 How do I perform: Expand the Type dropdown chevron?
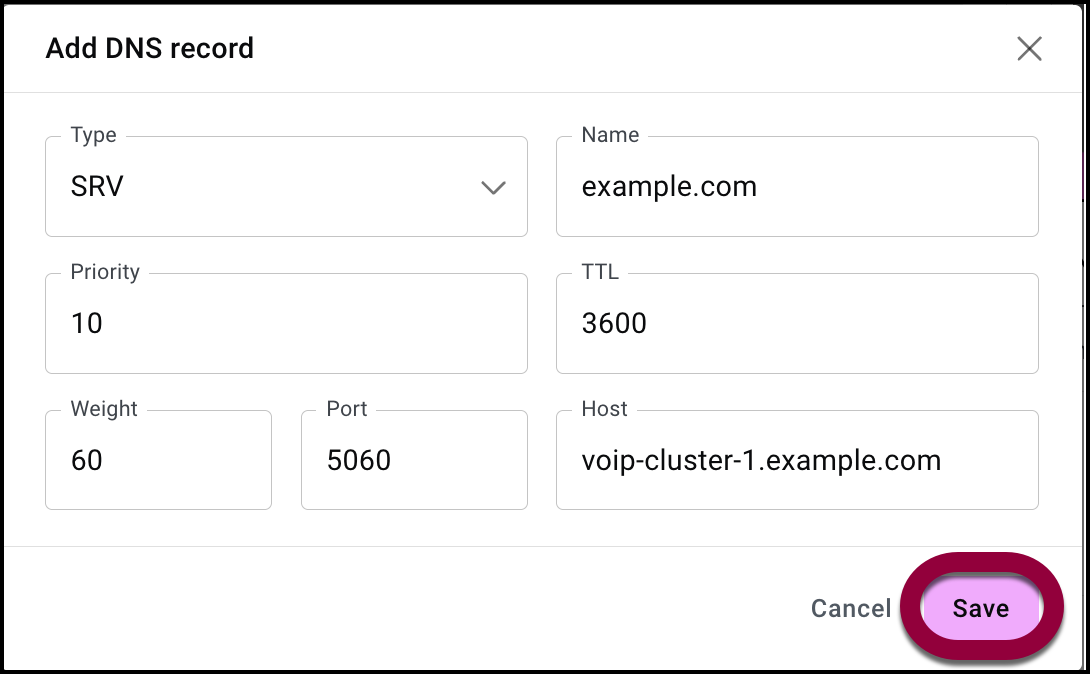point(493,187)
